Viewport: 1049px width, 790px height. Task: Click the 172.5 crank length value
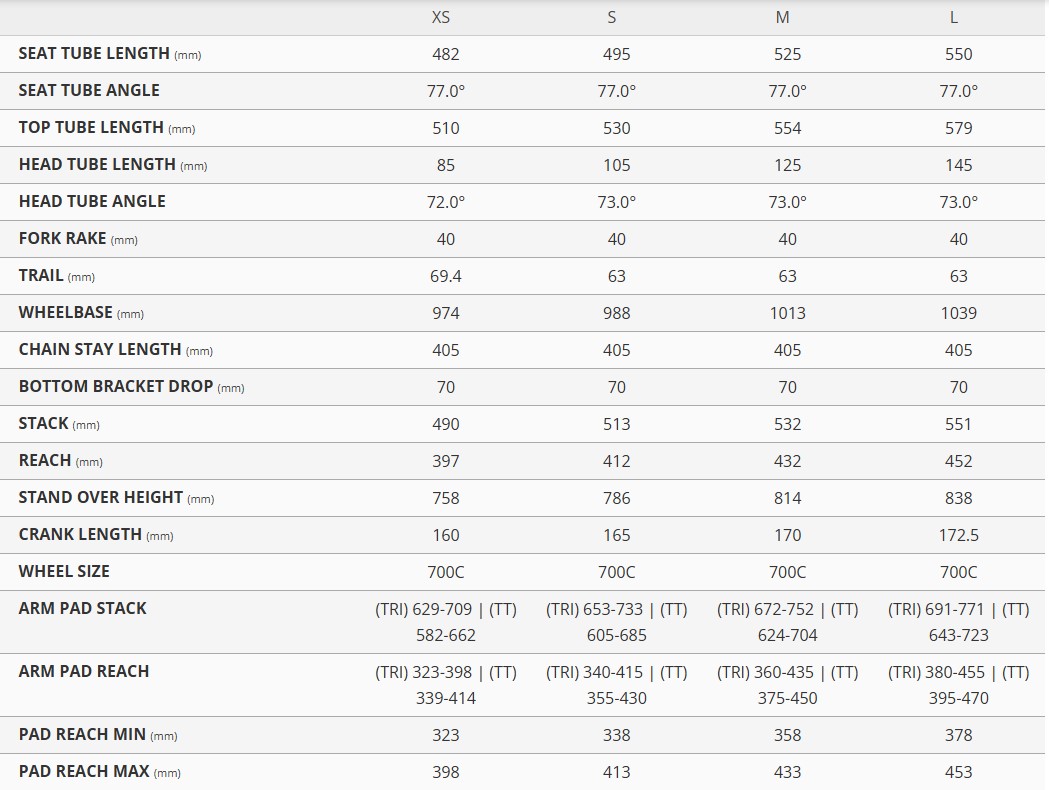[x=959, y=535]
